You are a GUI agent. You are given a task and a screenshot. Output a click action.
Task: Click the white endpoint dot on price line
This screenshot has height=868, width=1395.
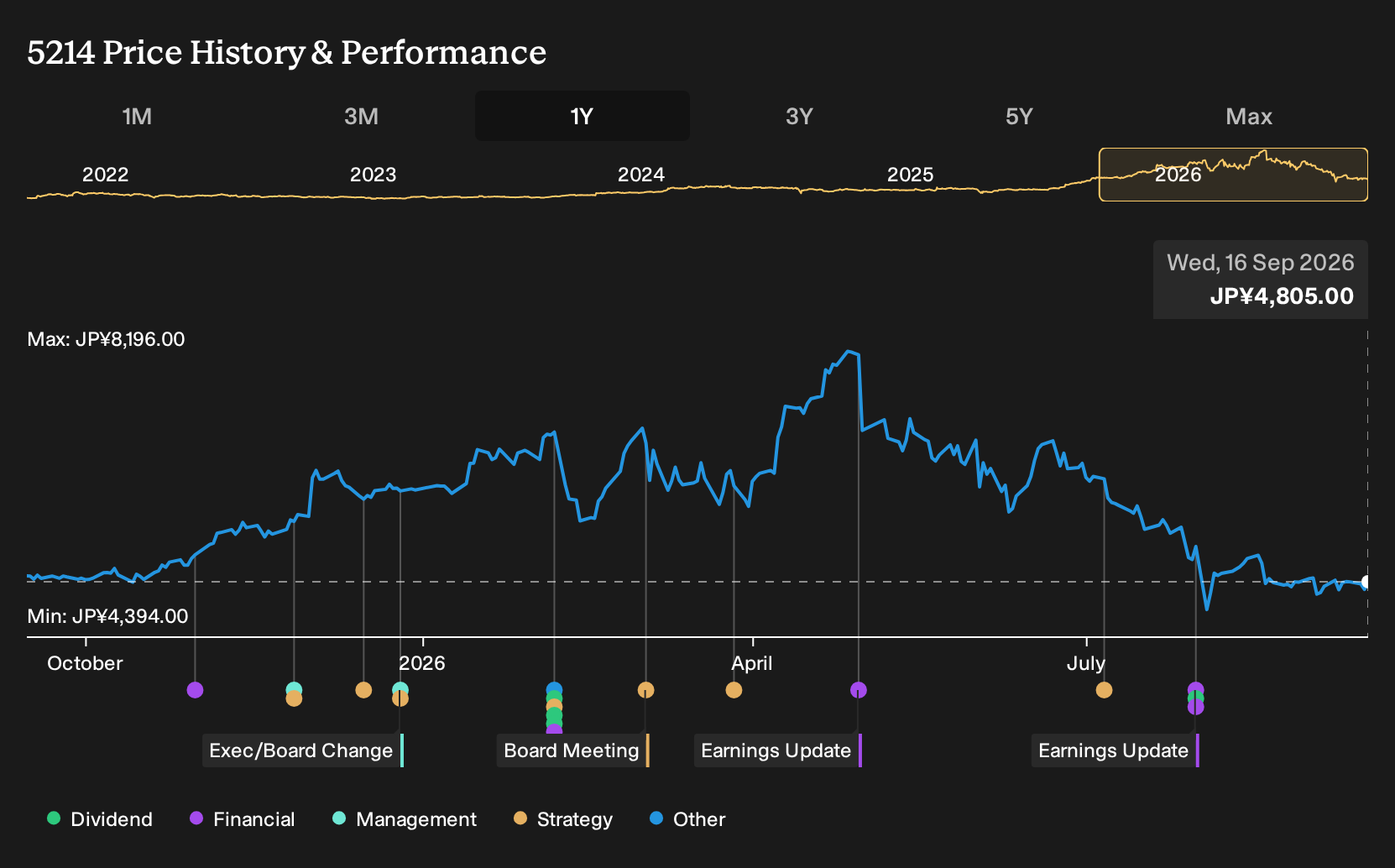1366,582
